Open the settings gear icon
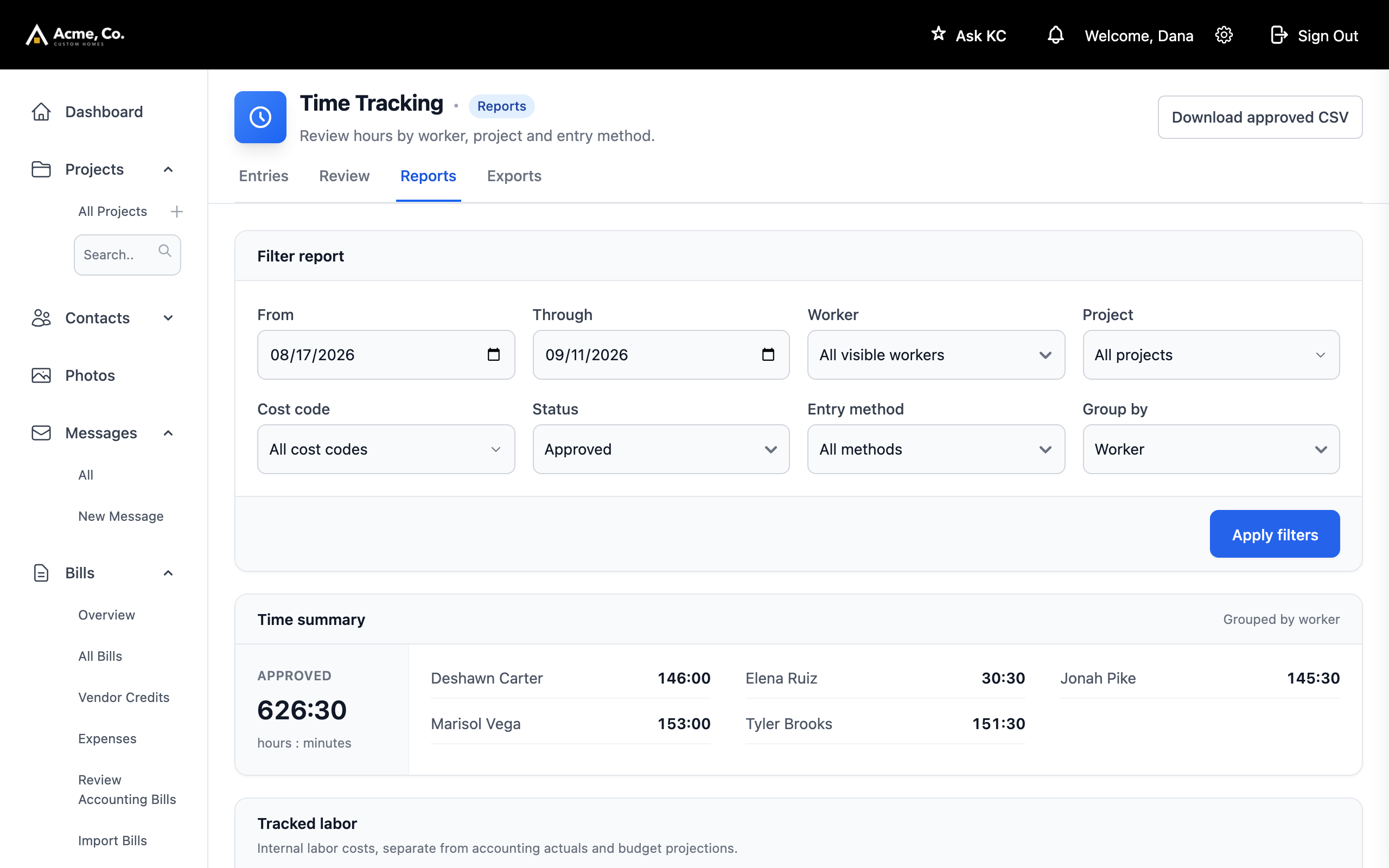Image resolution: width=1389 pixels, height=868 pixels. click(1224, 35)
